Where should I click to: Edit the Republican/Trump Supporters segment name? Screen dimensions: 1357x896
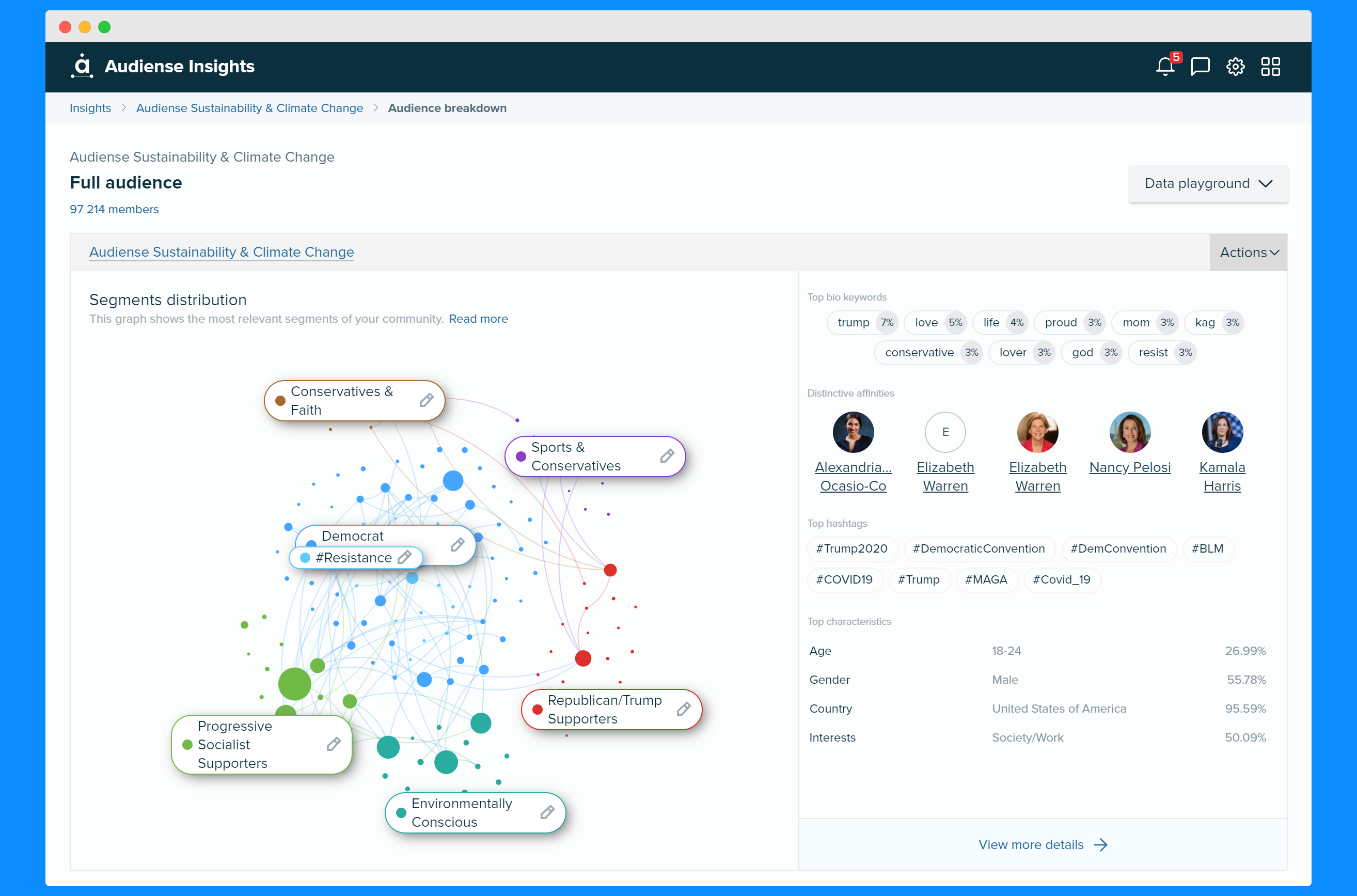[684, 710]
